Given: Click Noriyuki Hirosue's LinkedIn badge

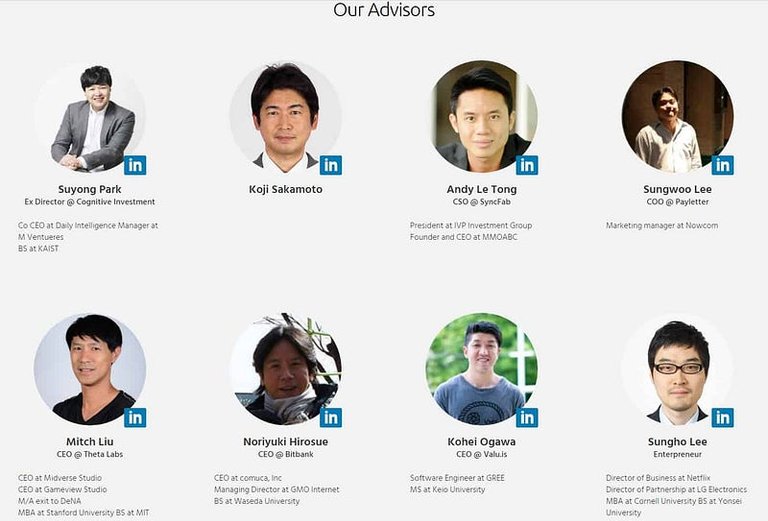Looking at the screenshot, I should (331, 417).
